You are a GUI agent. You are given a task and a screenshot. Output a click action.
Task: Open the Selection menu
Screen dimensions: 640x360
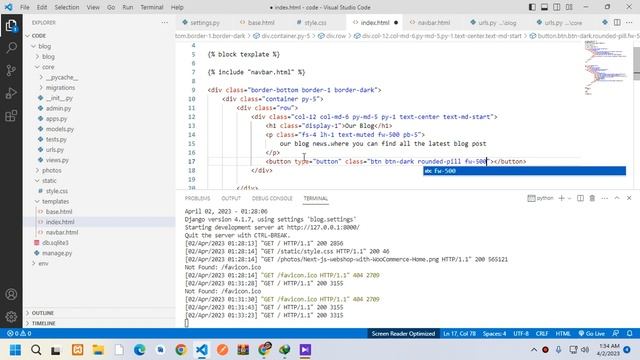pyautogui.click(x=67, y=7)
